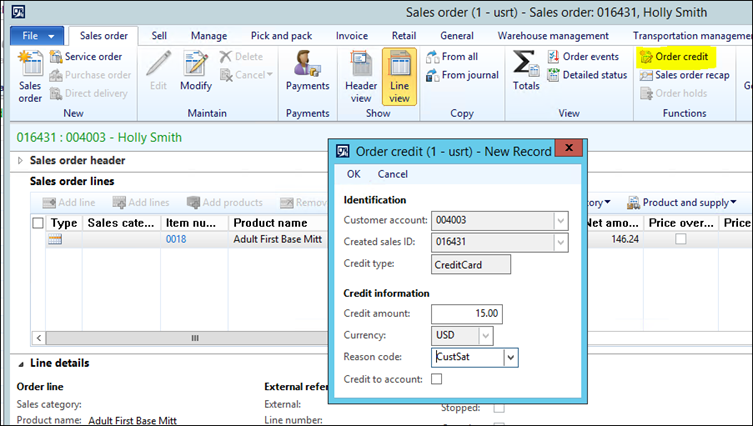Image resolution: width=753 pixels, height=426 pixels.
Task: Open the Reason code dropdown
Action: pyautogui.click(x=510, y=356)
